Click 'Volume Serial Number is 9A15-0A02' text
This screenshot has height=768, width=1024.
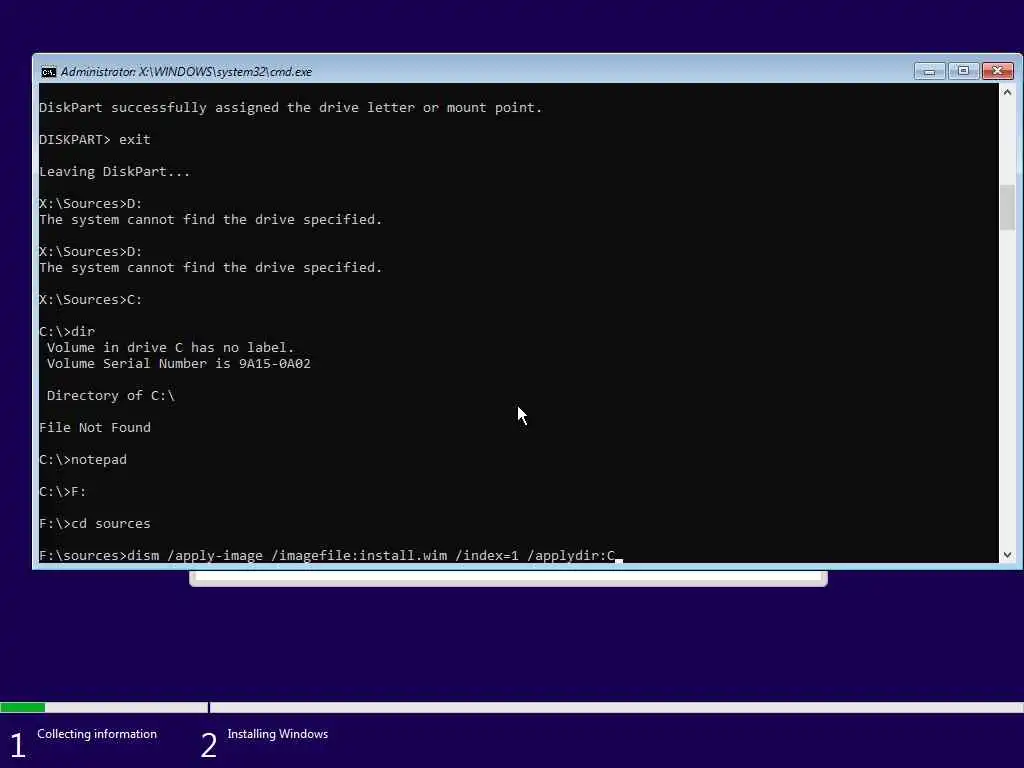pos(178,364)
